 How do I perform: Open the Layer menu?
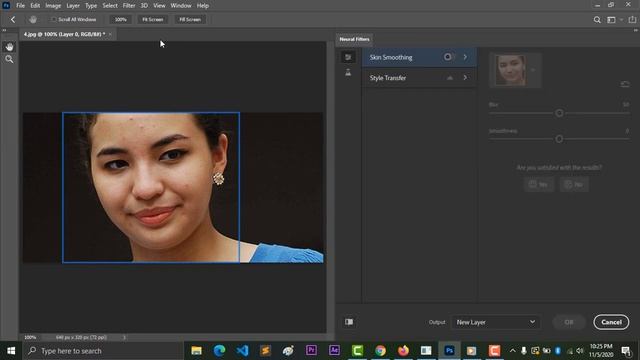(73, 6)
